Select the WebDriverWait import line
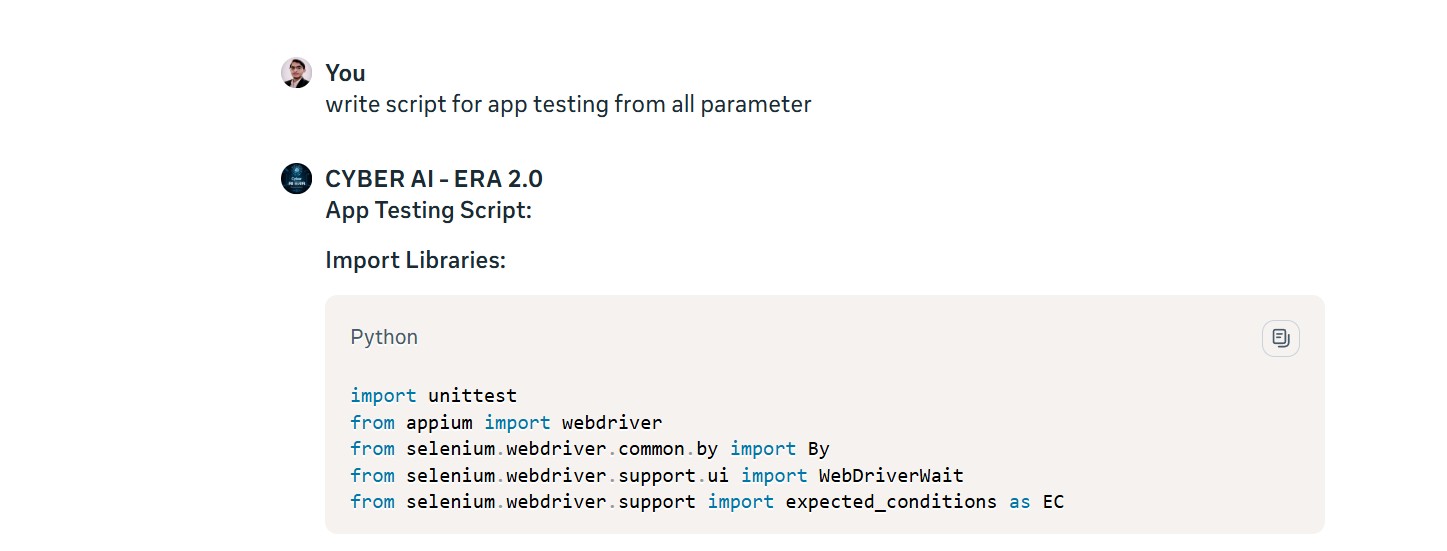This screenshot has width=1447, height=551. 657,475
